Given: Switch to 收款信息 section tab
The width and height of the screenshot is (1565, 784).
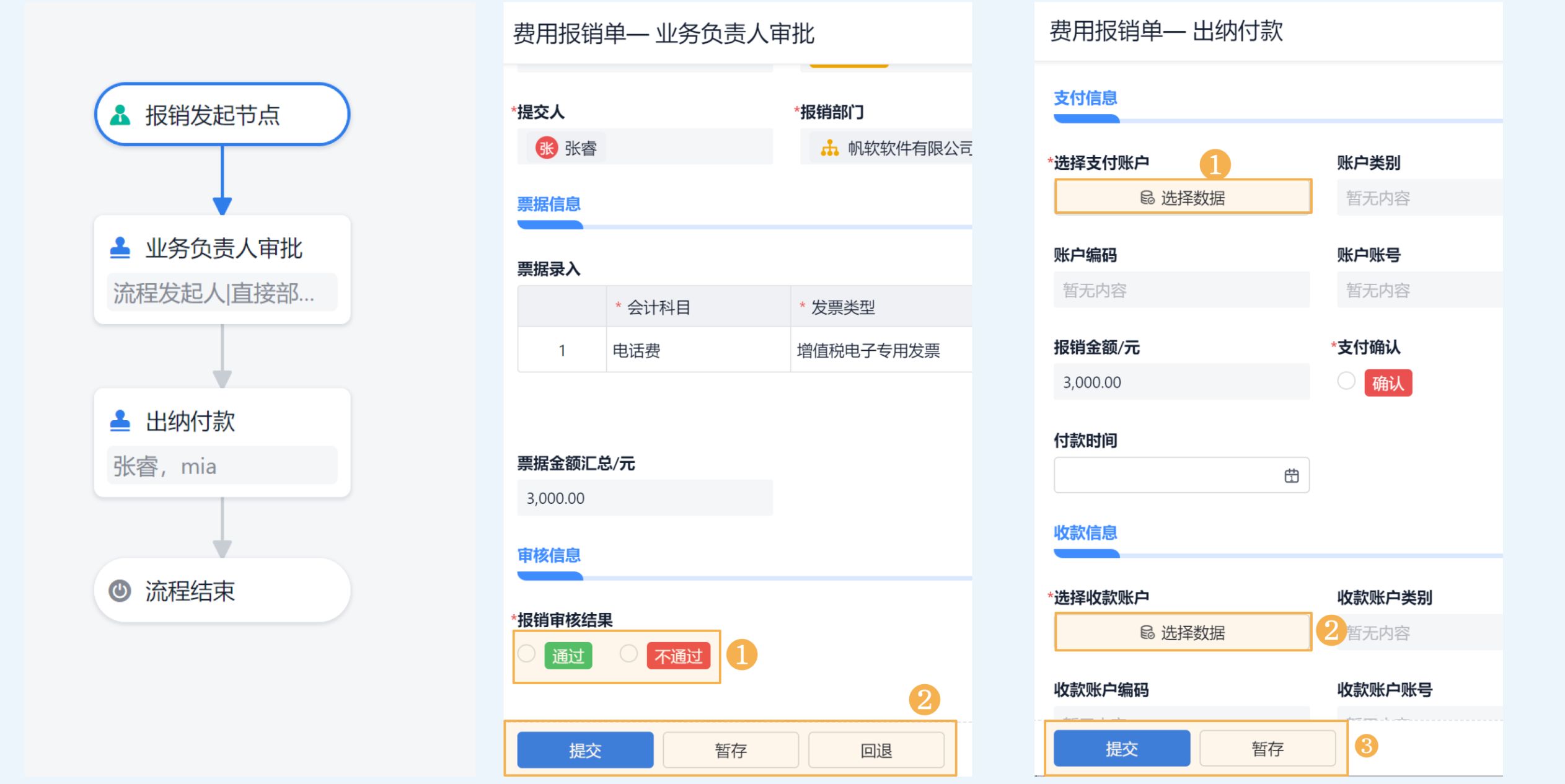Looking at the screenshot, I should pyautogui.click(x=1085, y=533).
